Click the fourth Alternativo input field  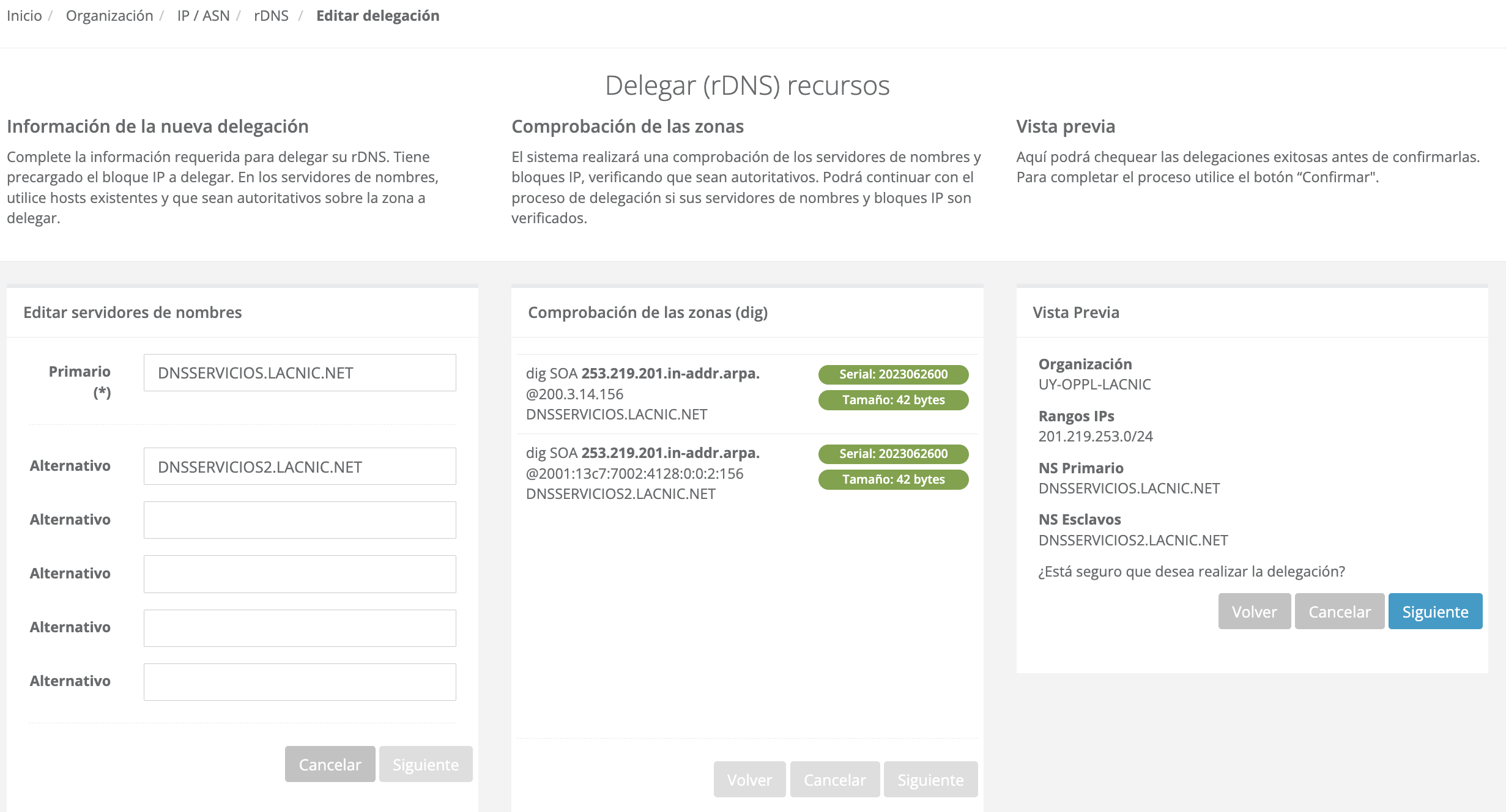(300, 628)
